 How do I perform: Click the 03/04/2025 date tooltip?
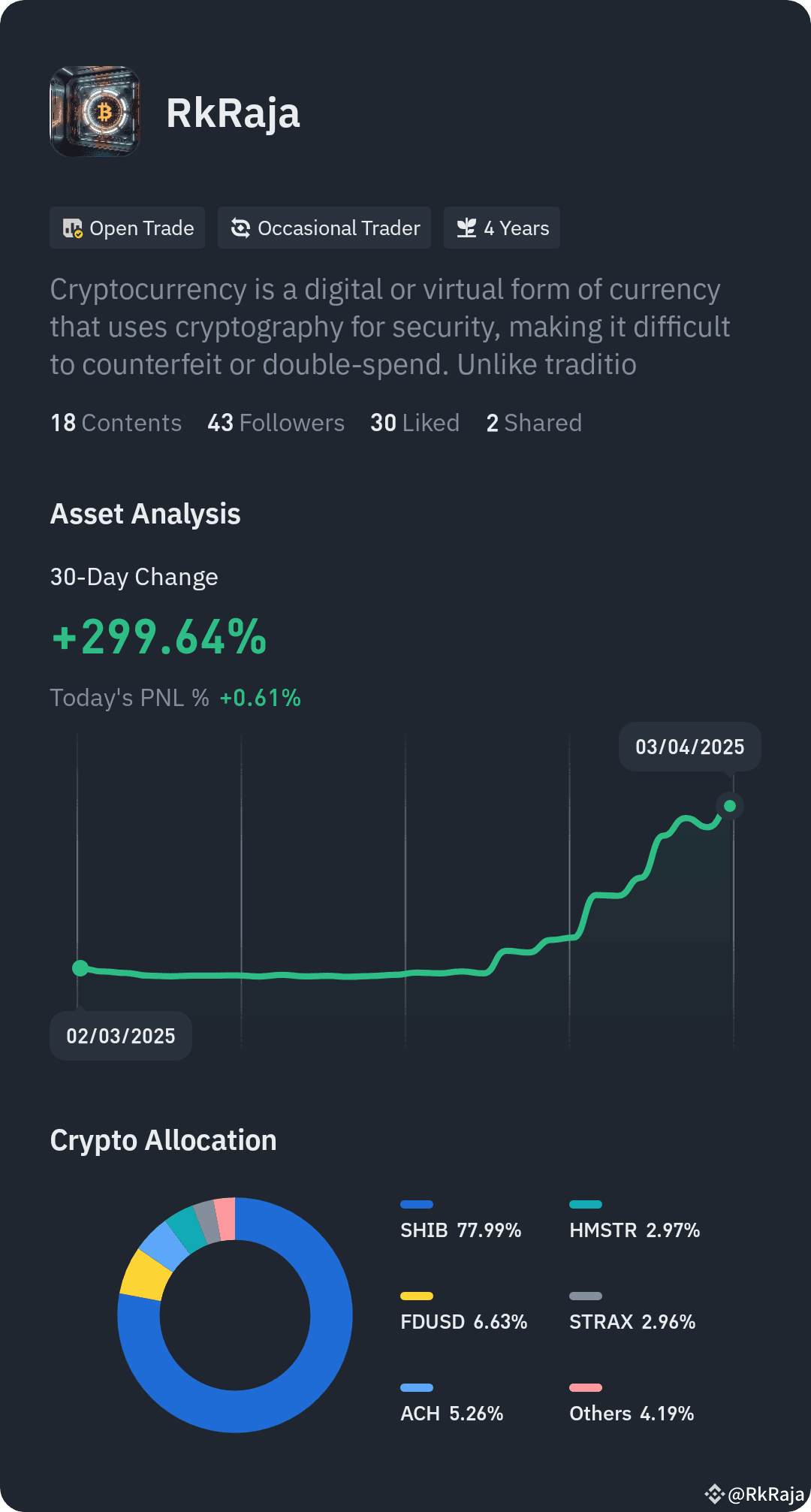pyautogui.click(x=689, y=747)
